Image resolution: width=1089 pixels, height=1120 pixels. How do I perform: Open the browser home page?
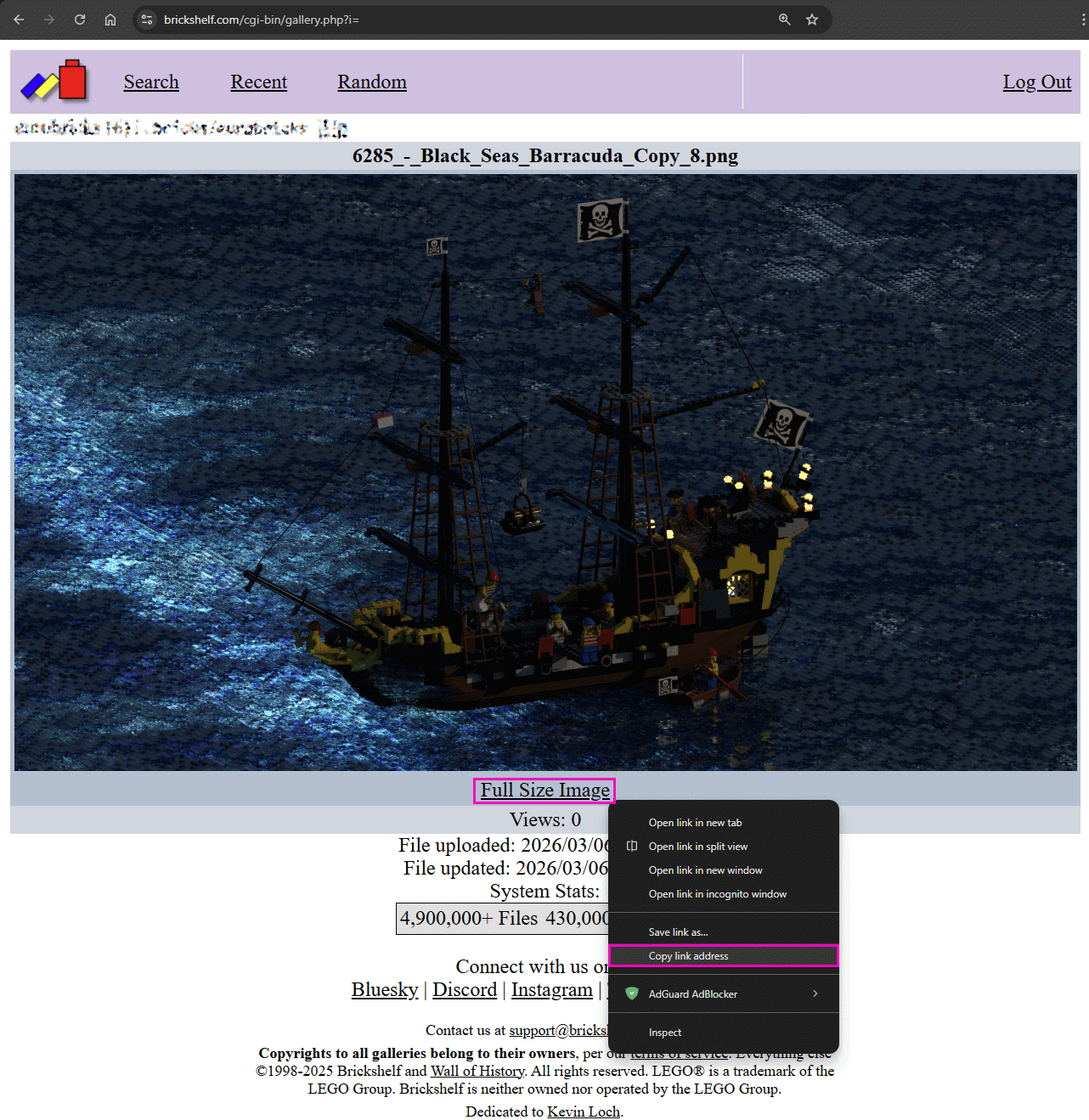(110, 20)
